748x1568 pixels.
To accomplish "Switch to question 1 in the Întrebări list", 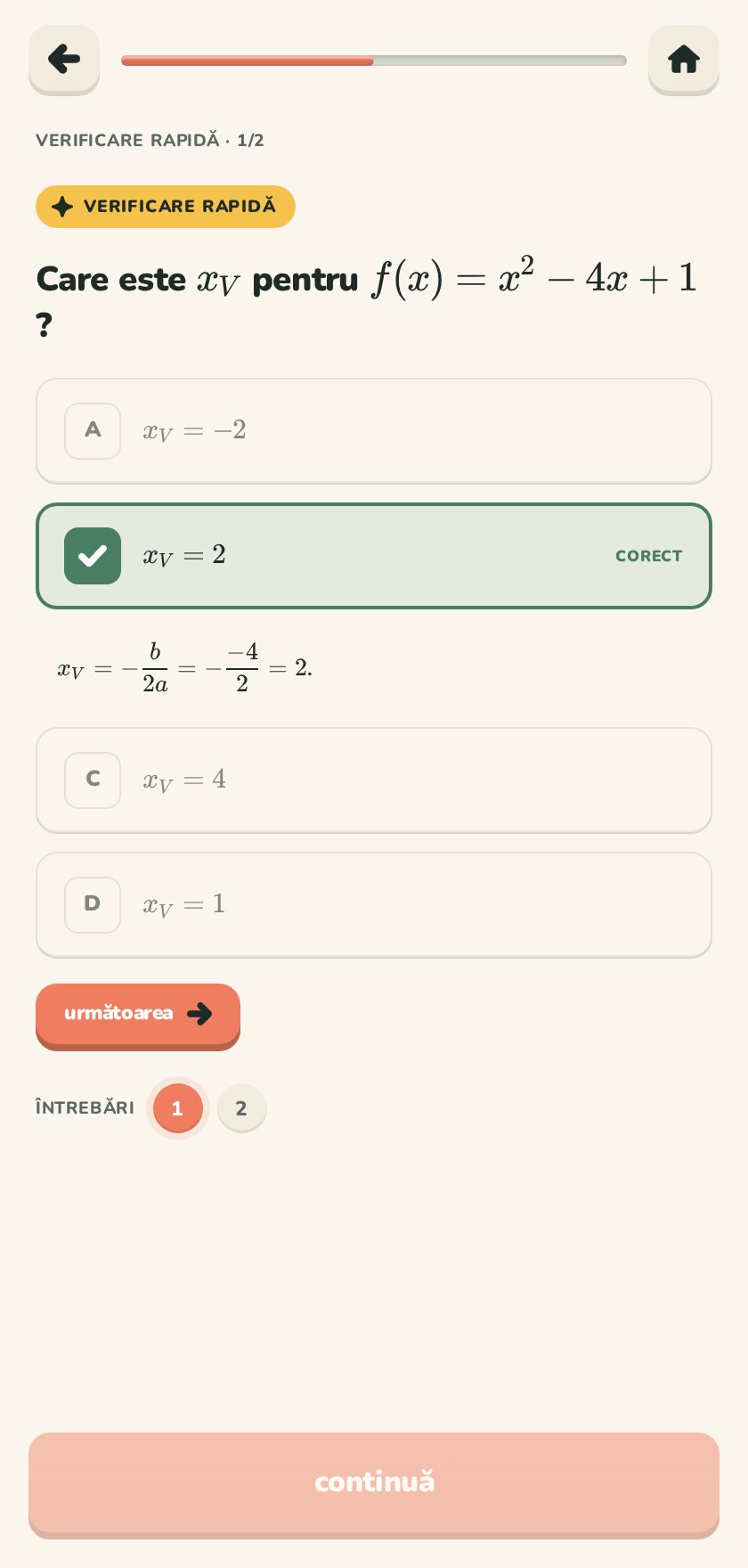I will point(177,1108).
